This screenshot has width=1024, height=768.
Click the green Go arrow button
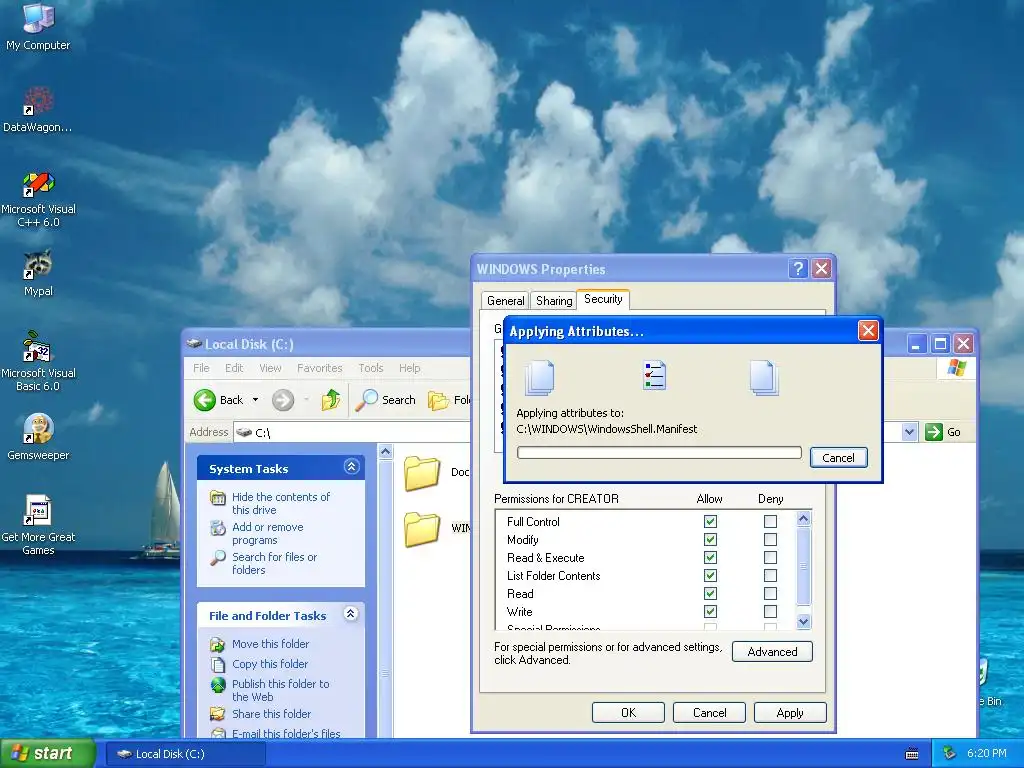934,432
